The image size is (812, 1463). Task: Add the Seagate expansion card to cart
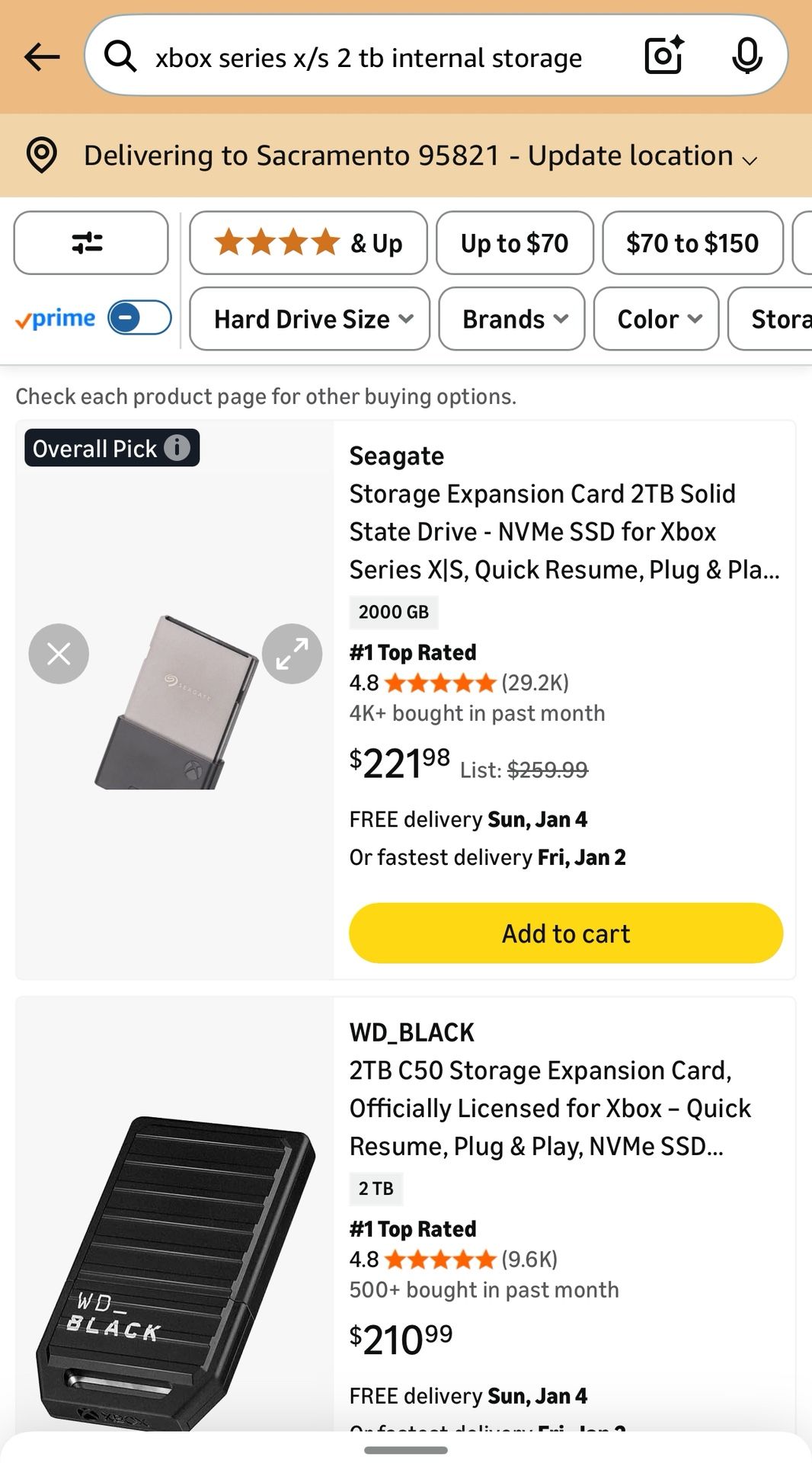pos(564,933)
